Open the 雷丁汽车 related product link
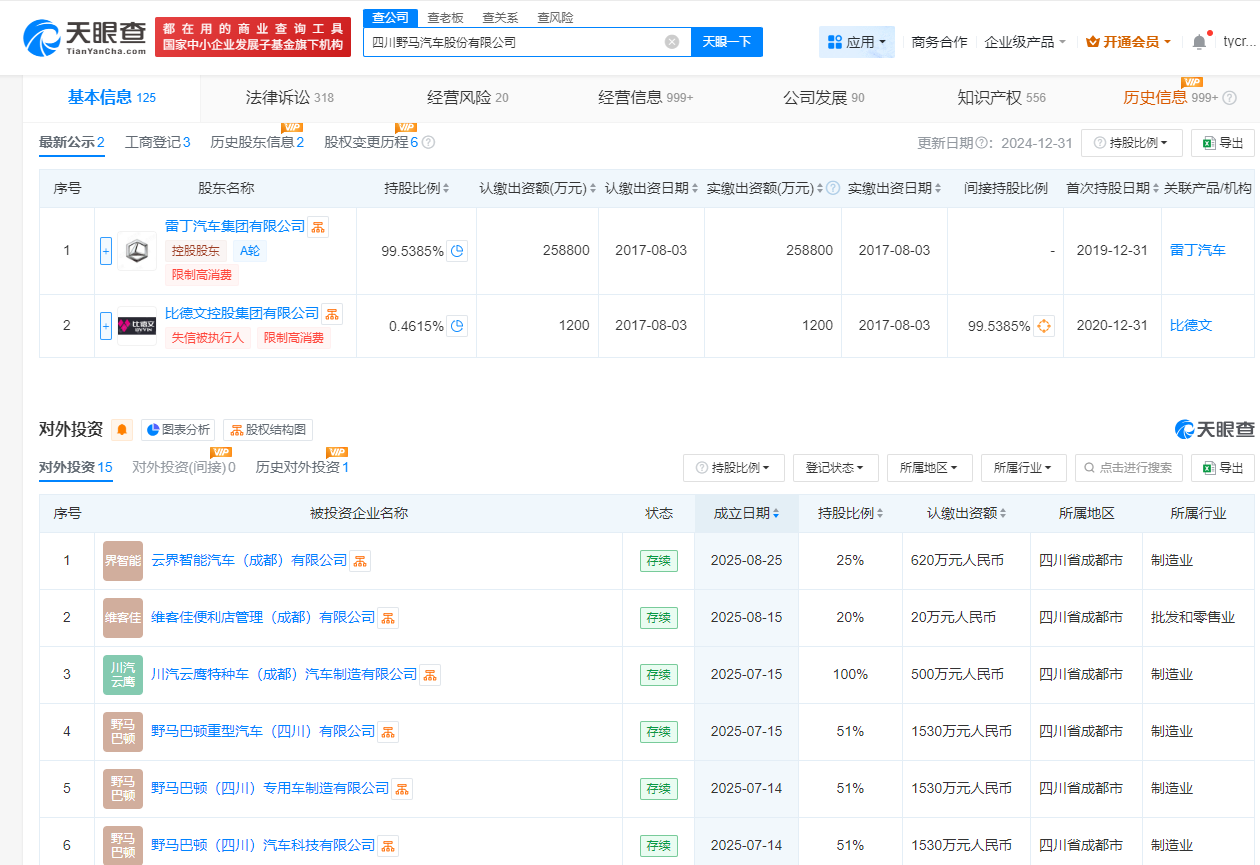Screen dimensions: 1260x865 click(1197, 251)
